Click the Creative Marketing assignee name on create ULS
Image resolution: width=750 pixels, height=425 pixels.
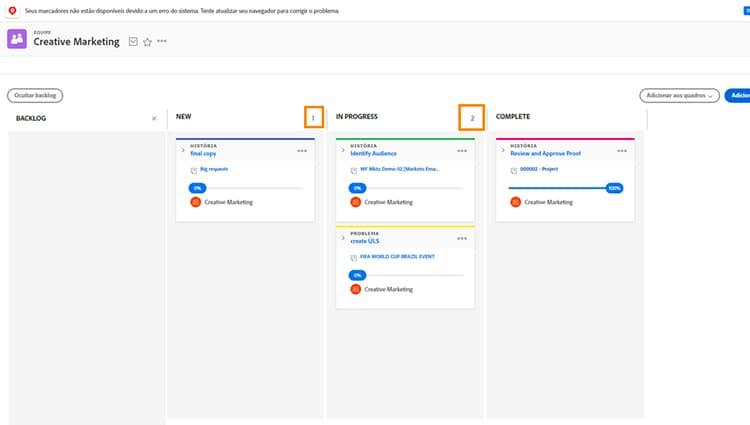click(388, 289)
